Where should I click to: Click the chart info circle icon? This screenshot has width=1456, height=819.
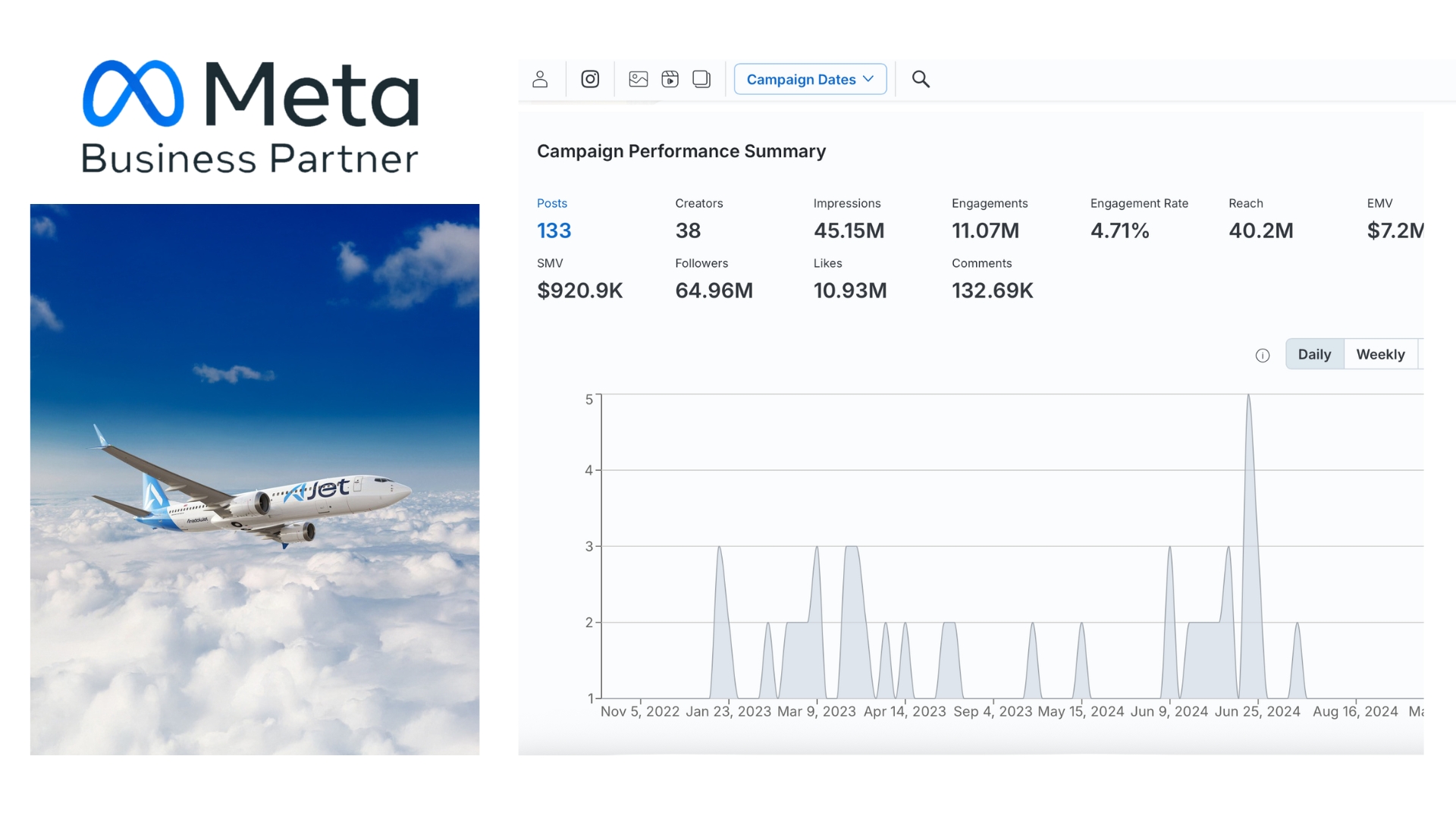1263,356
